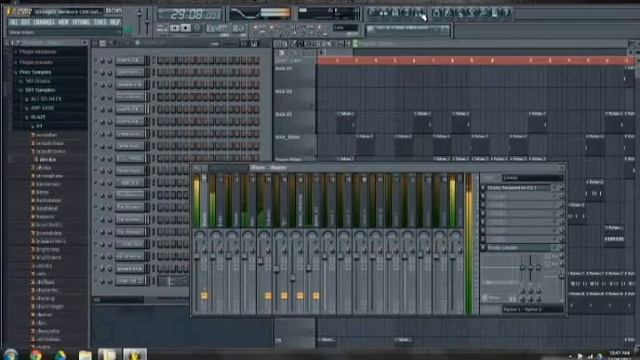Open the channel filter group dropdown labeled All
640x360 pixels.
[118, 300]
